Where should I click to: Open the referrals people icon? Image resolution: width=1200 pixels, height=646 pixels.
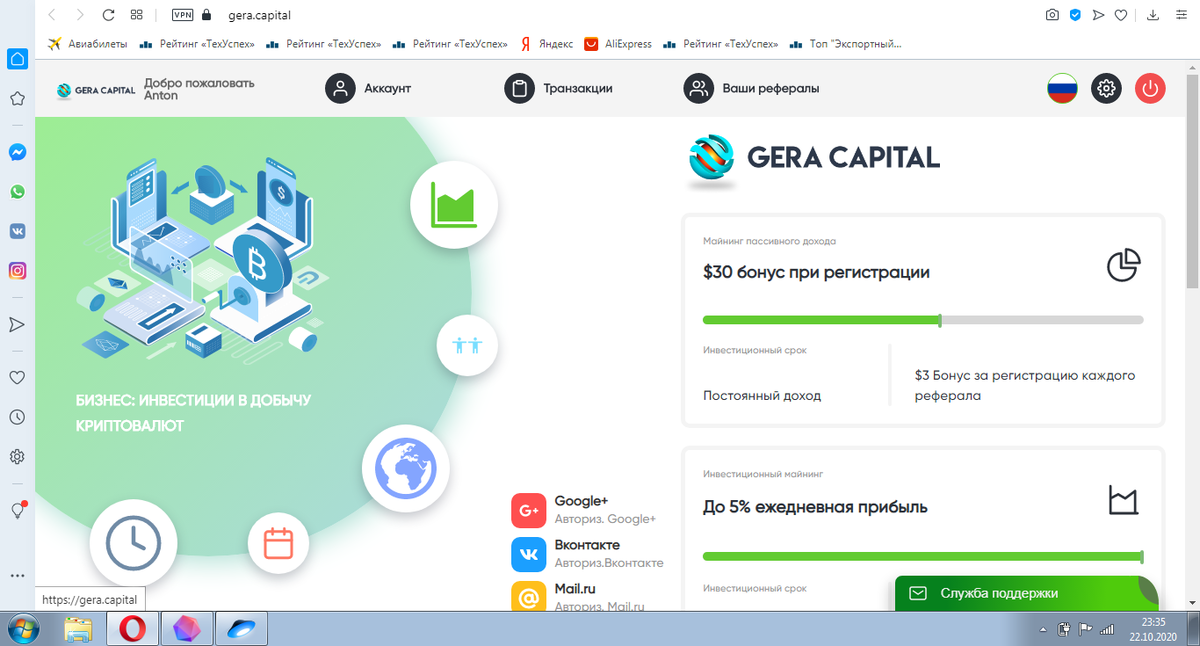[699, 88]
